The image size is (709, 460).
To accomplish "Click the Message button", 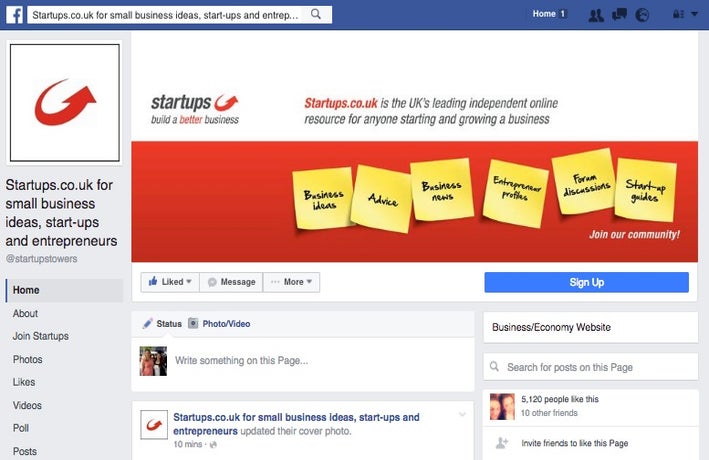I will [x=231, y=282].
